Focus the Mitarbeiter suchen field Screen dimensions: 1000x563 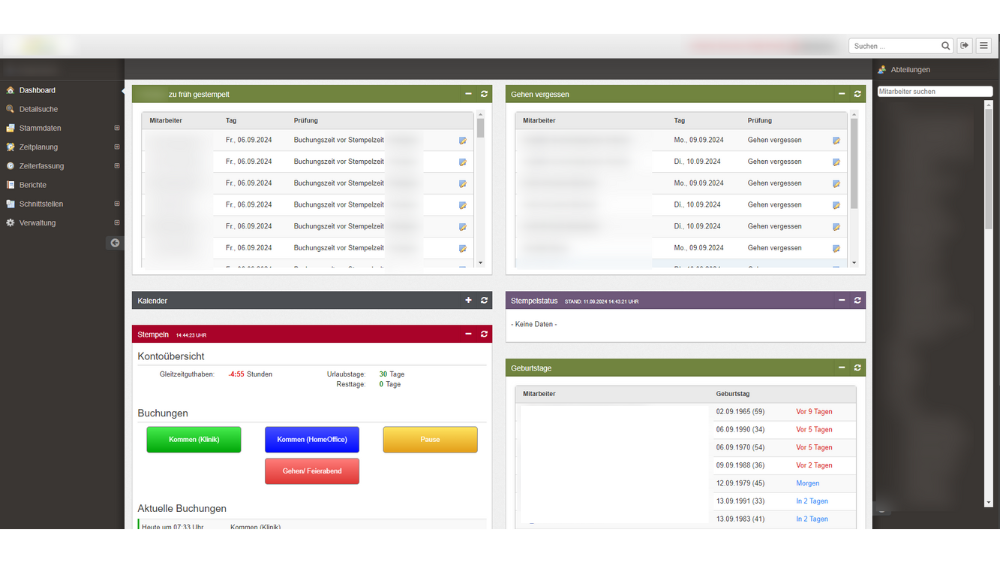click(934, 92)
